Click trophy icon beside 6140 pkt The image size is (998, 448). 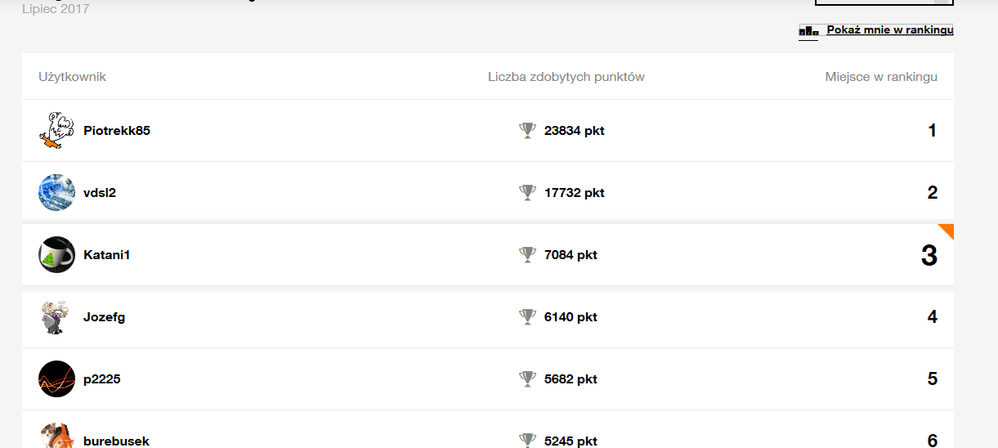pos(528,317)
